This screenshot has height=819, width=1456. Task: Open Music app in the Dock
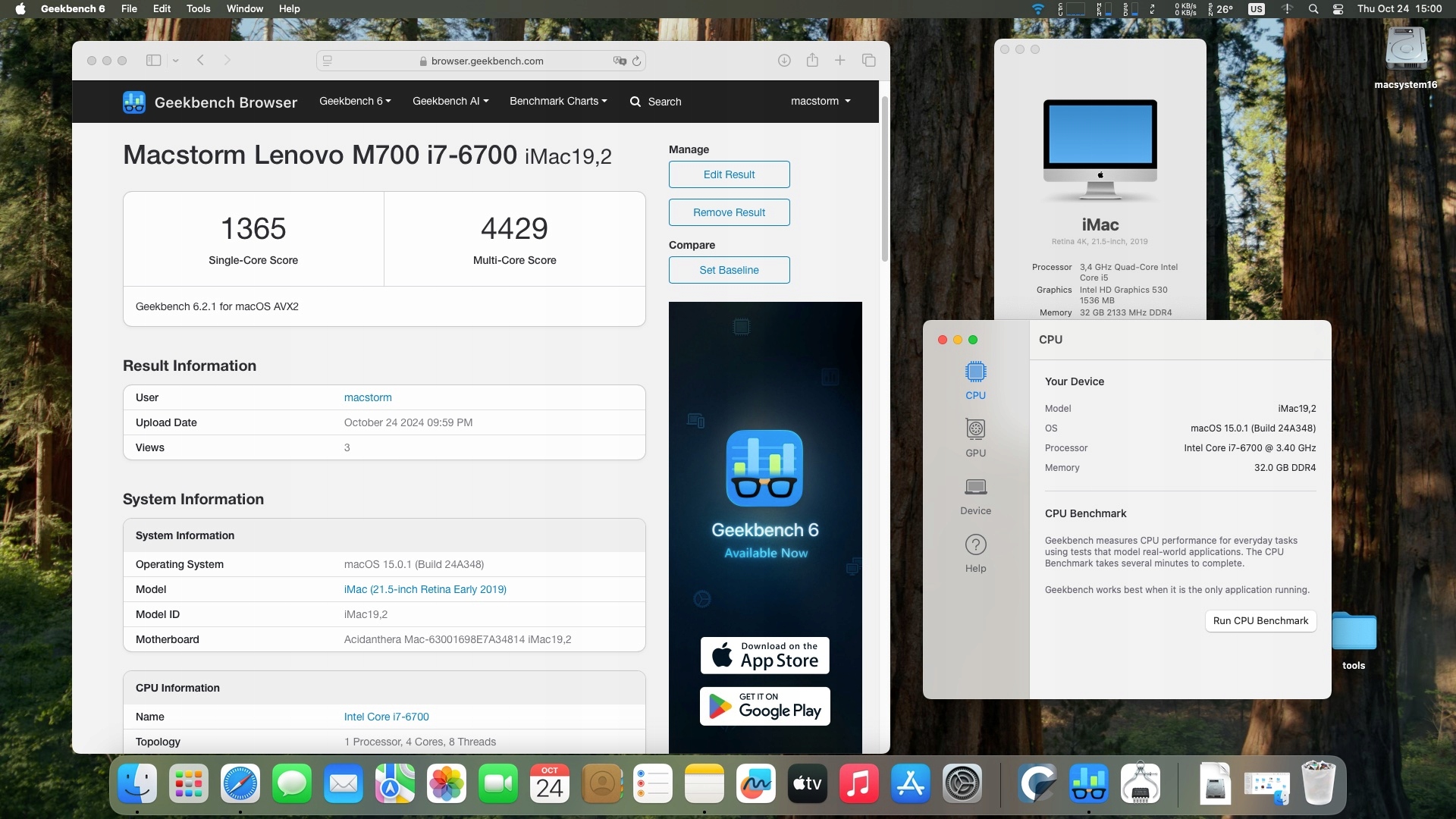click(x=859, y=783)
